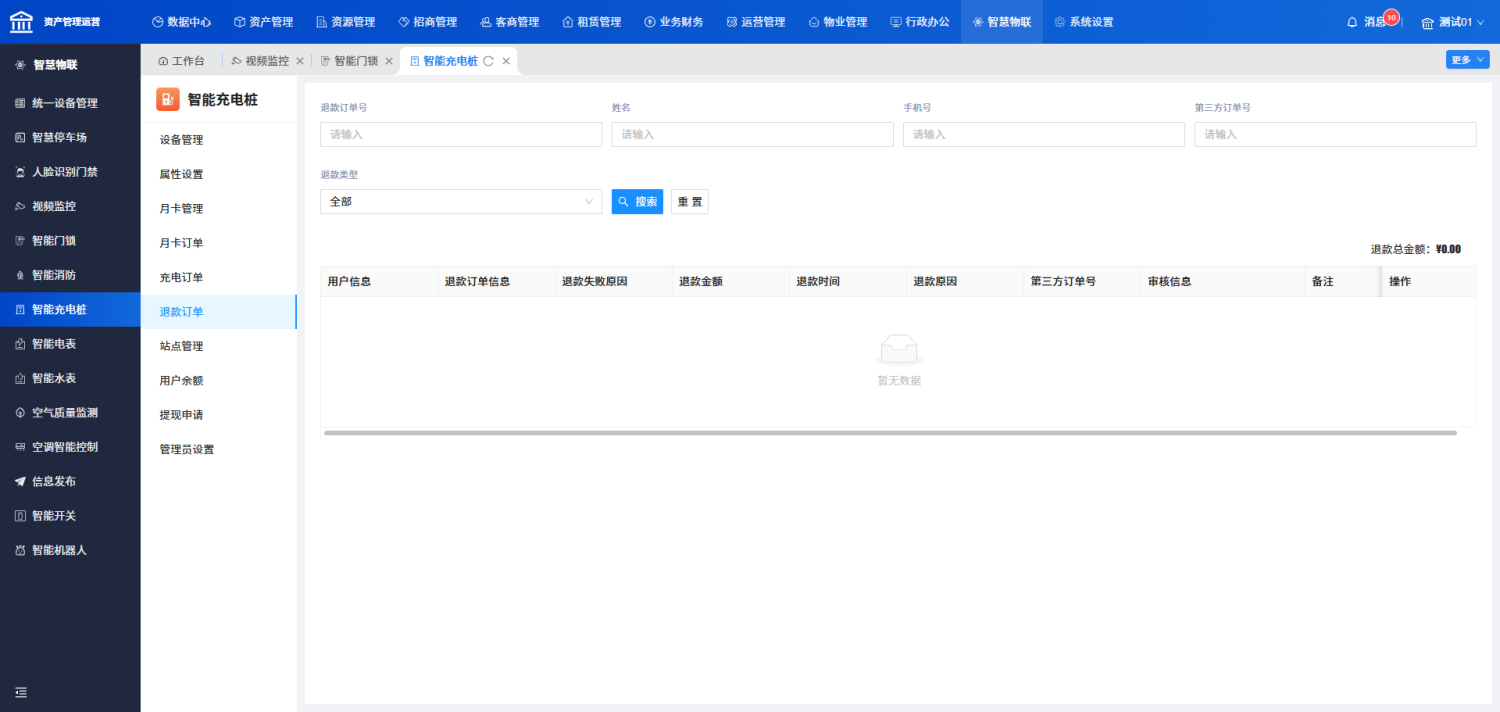The width and height of the screenshot is (1500, 712).
Task: Open 站点管理 submenu item
Action: click(219, 346)
